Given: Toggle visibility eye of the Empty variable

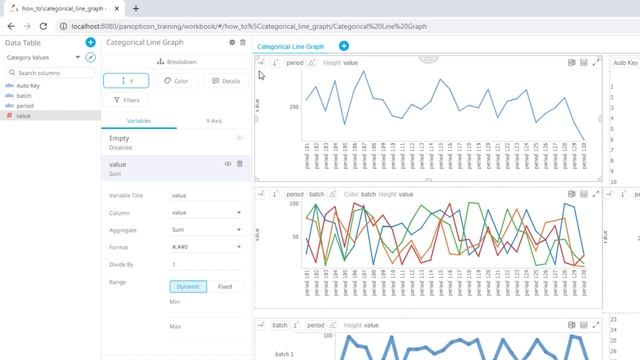Looking at the screenshot, I should pyautogui.click(x=240, y=138).
